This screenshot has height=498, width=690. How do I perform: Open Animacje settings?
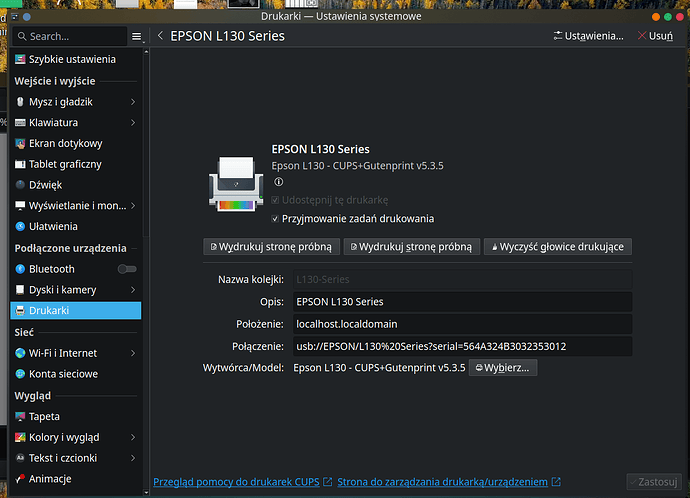pyautogui.click(x=76, y=479)
